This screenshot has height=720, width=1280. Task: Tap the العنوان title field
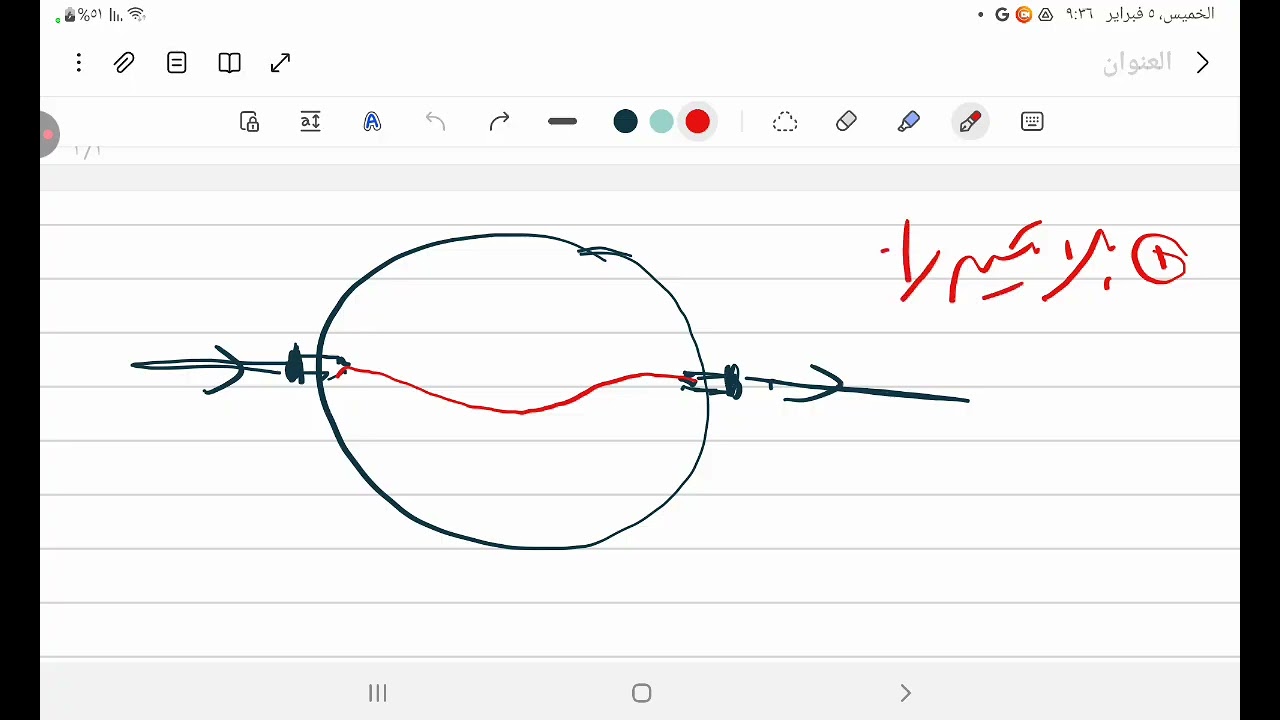point(1137,63)
